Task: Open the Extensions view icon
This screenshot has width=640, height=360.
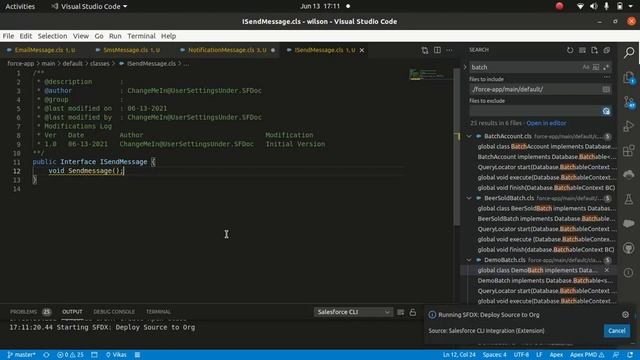Action: pos(629,151)
